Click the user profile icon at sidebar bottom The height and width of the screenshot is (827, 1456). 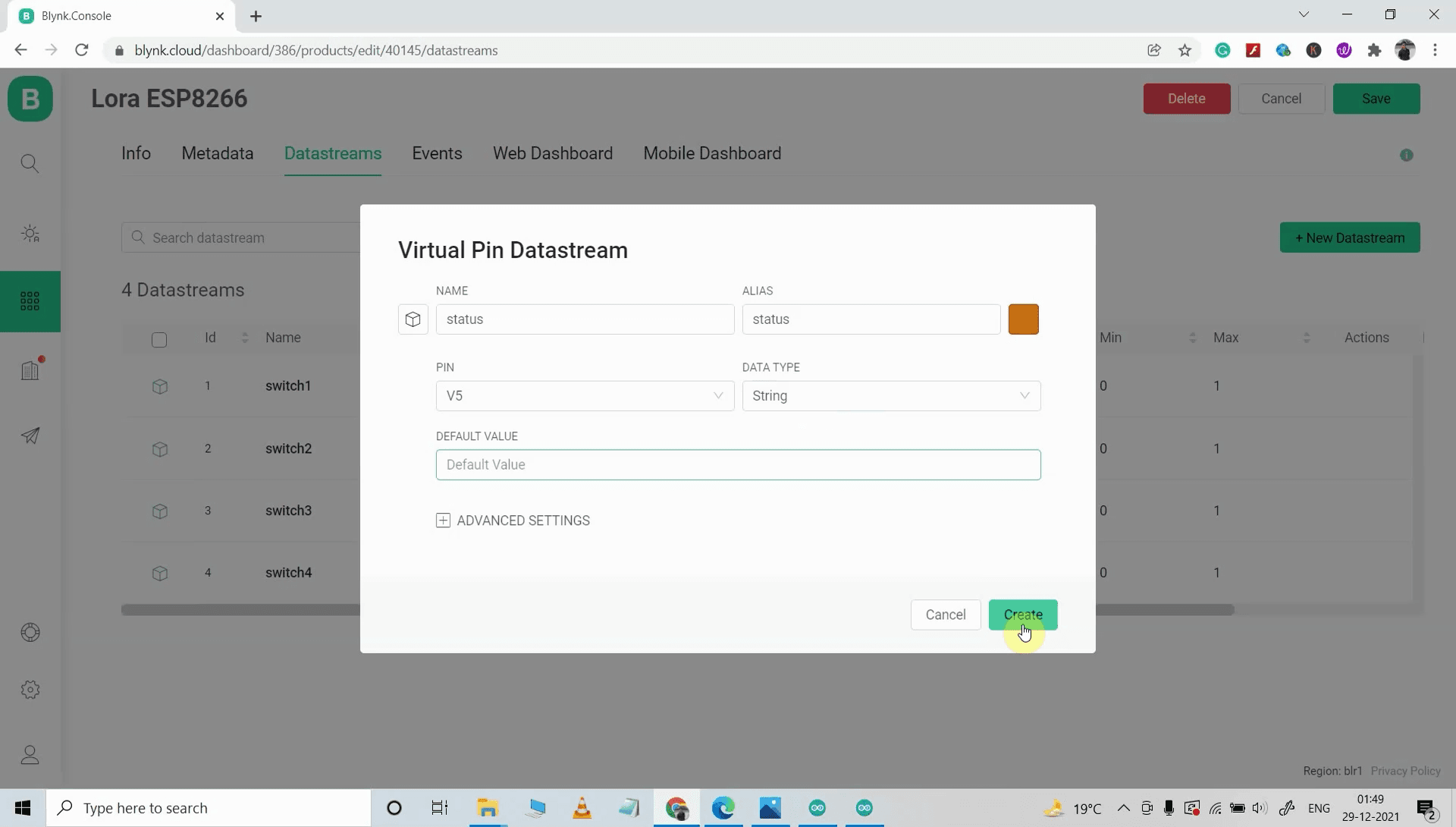(30, 755)
